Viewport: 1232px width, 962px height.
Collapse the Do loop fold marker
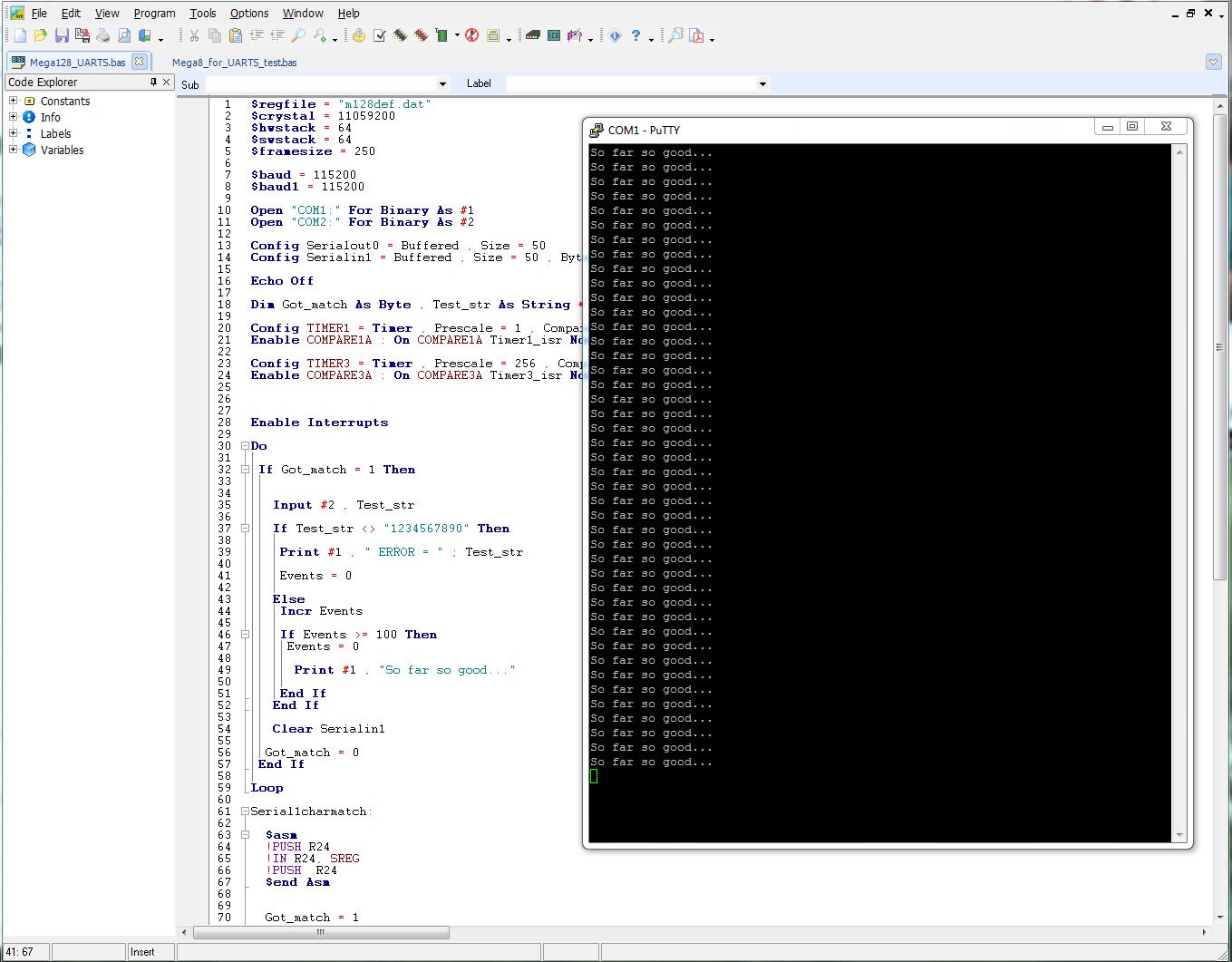(x=245, y=446)
